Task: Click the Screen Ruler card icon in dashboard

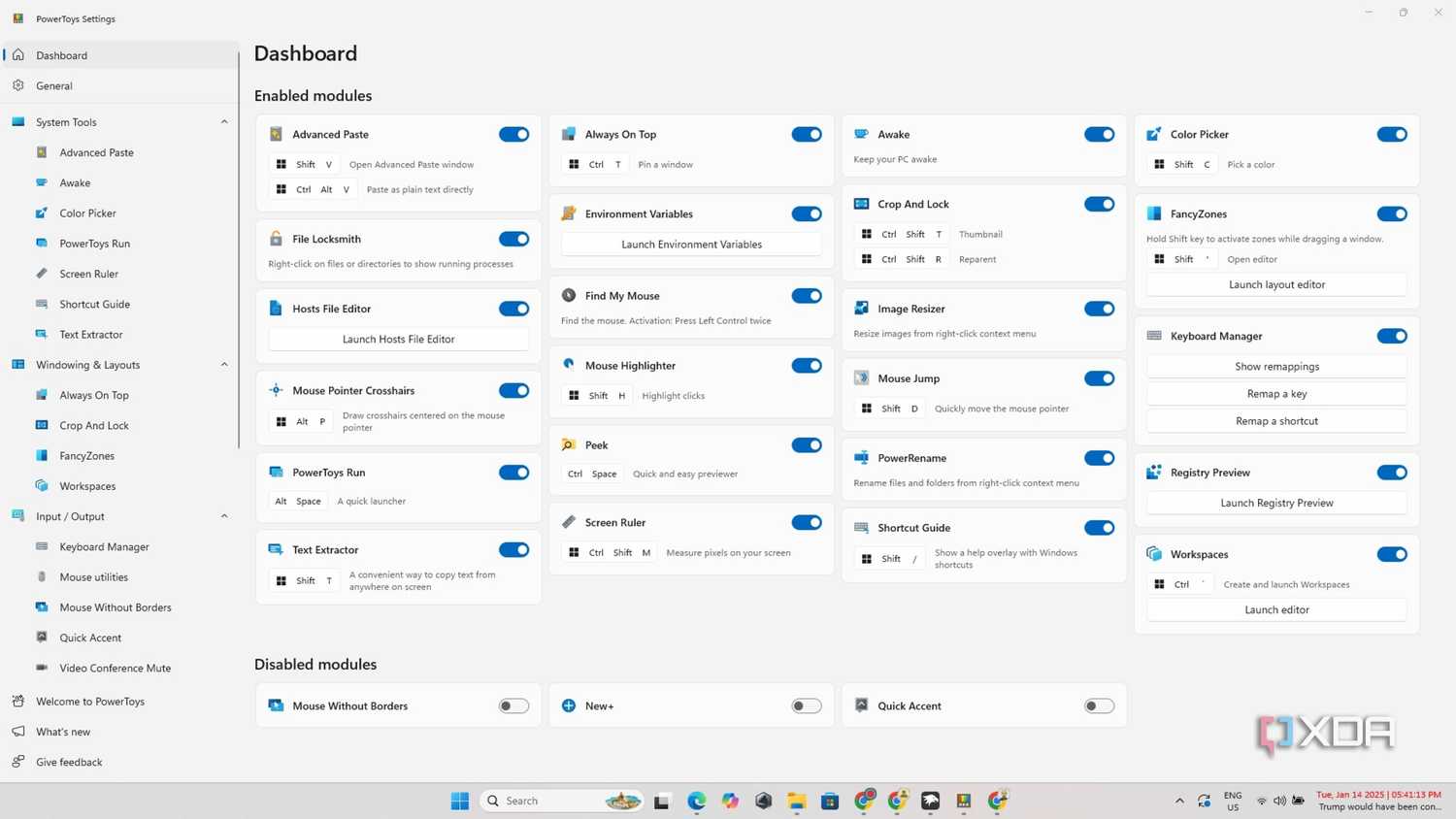Action: click(x=569, y=522)
